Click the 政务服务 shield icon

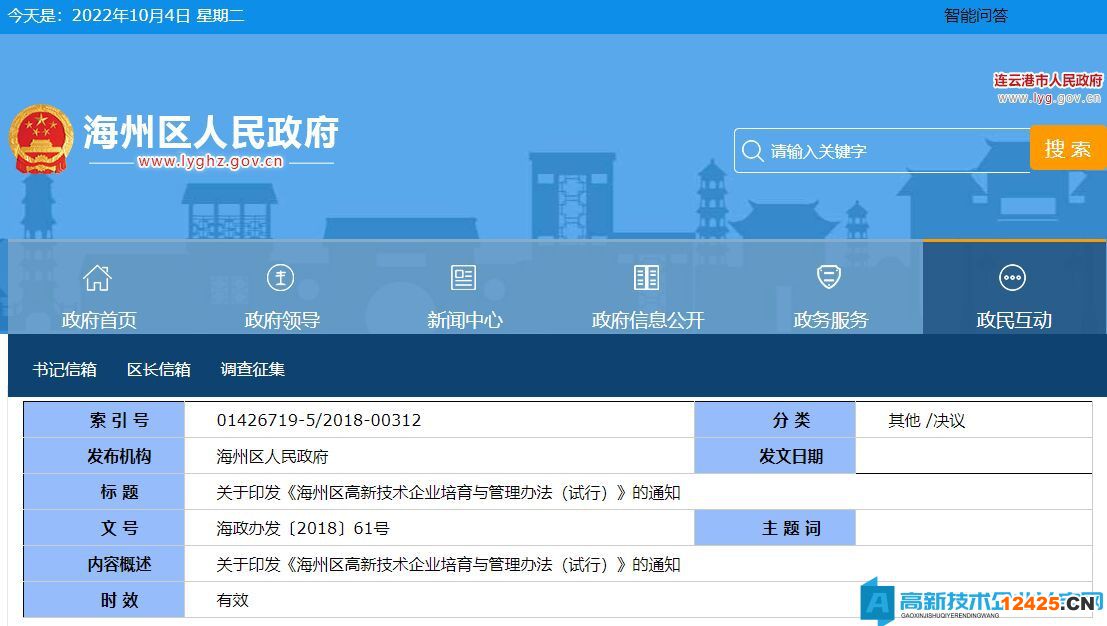(828, 278)
